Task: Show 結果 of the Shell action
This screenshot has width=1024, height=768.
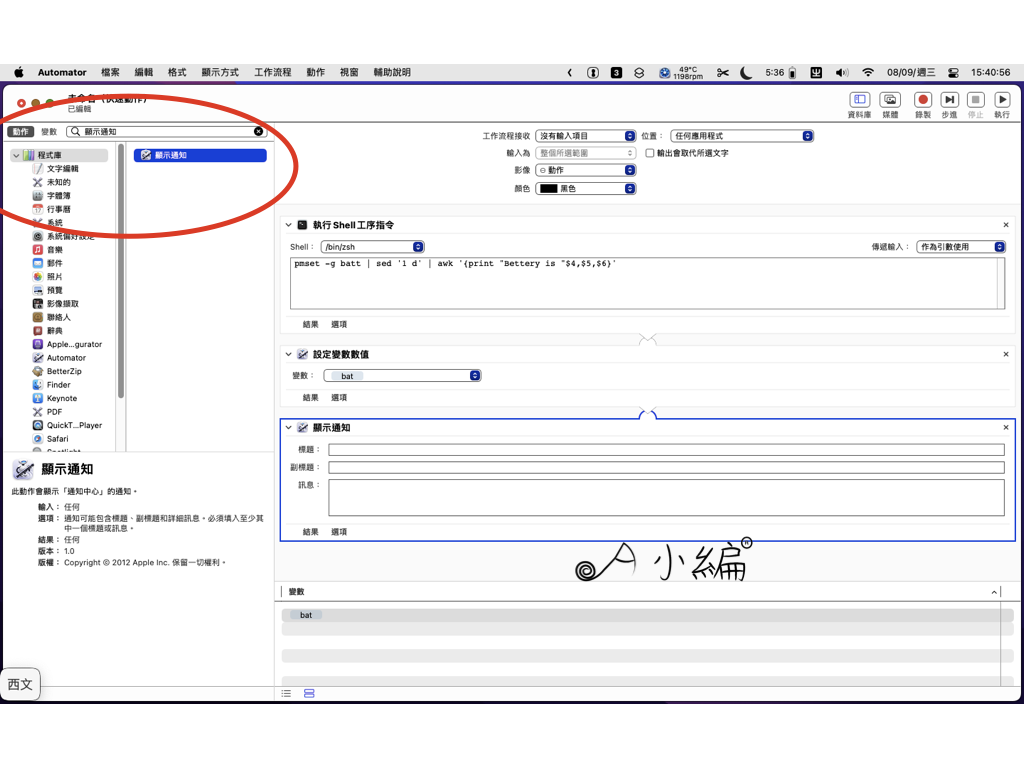Action: pos(310,324)
